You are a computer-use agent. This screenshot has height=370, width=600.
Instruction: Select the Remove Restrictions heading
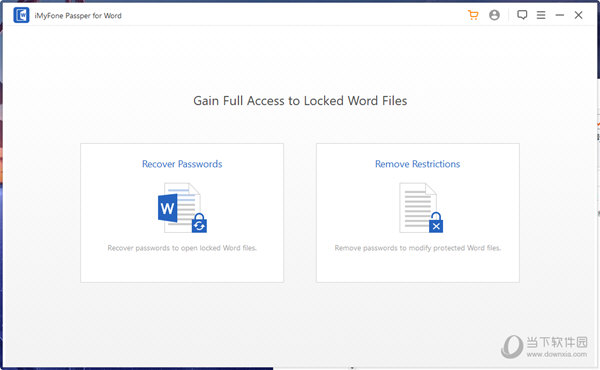[417, 164]
